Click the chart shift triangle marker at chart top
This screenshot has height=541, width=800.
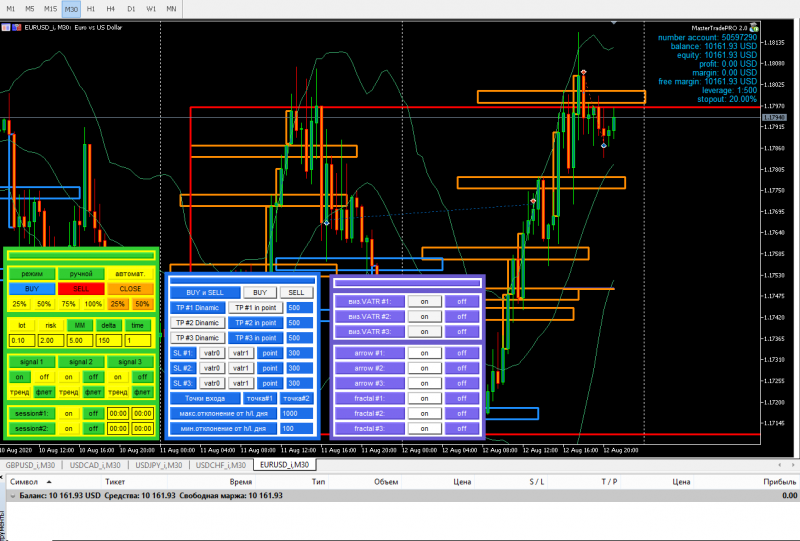pyautogui.click(x=614, y=23)
